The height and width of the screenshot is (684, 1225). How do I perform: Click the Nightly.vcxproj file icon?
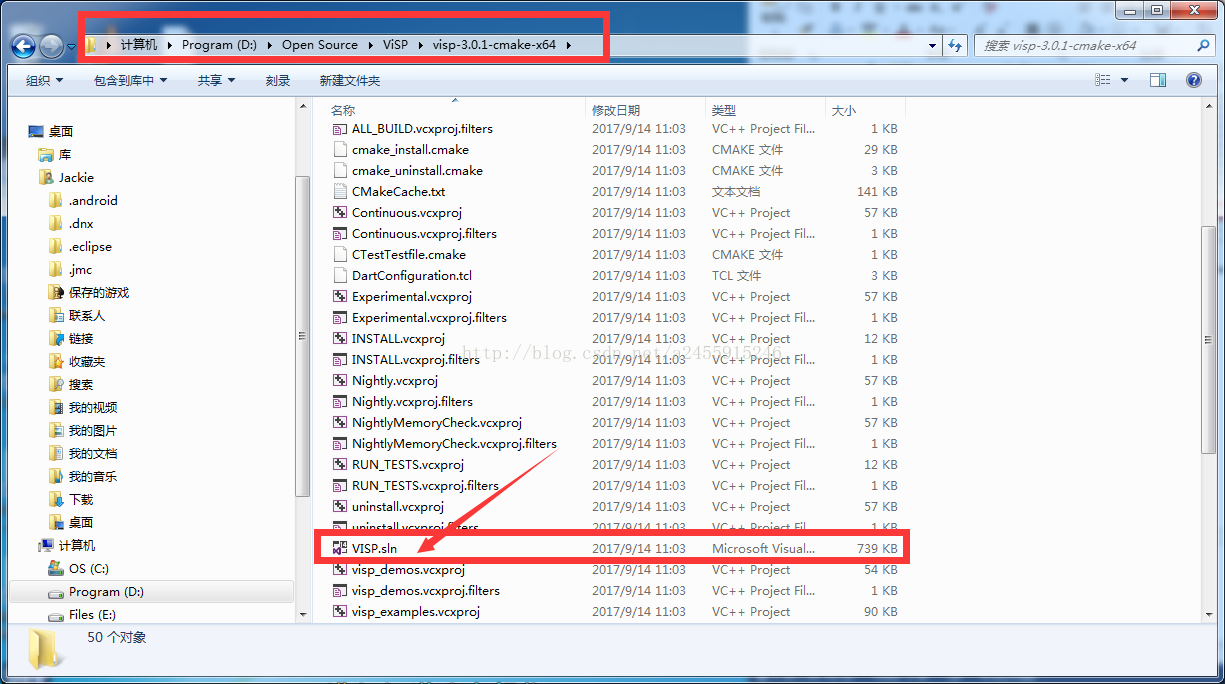tap(340, 380)
